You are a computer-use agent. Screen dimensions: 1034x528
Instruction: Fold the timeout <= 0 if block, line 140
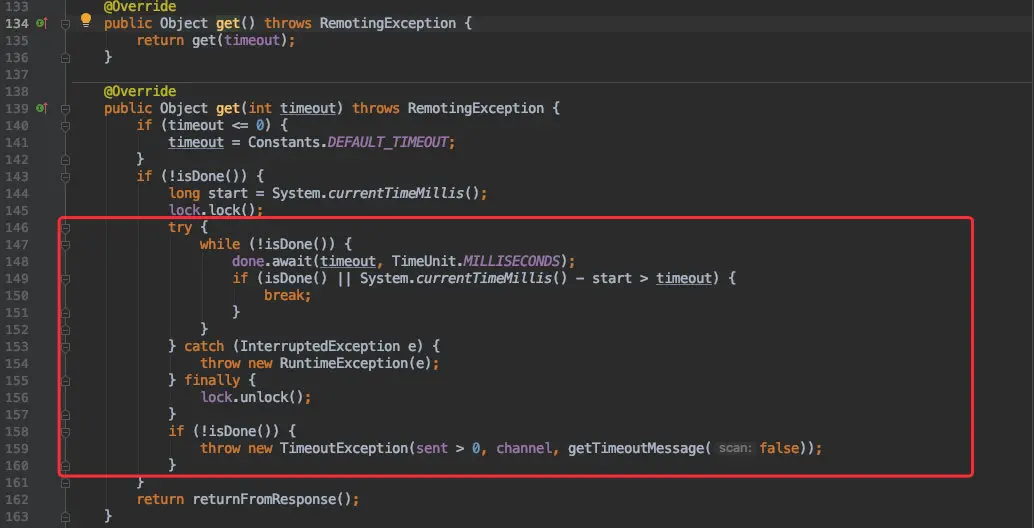click(x=65, y=126)
